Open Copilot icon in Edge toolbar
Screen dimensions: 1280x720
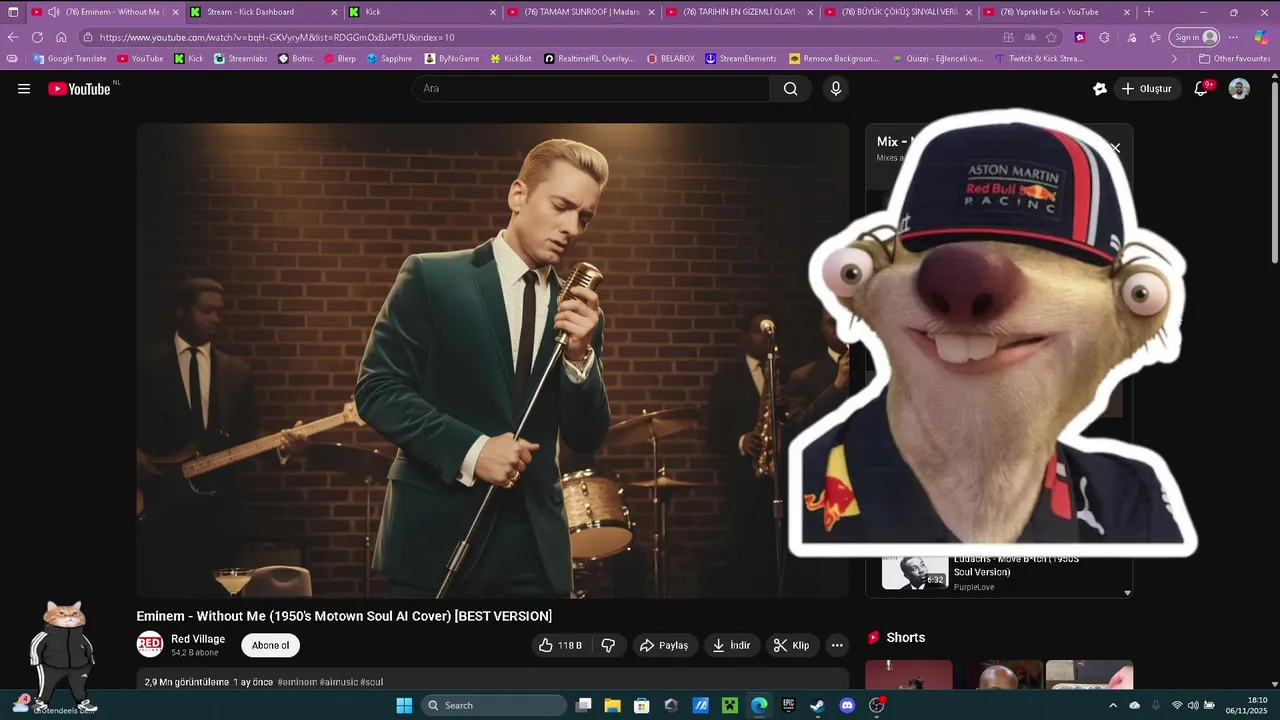(x=1261, y=37)
